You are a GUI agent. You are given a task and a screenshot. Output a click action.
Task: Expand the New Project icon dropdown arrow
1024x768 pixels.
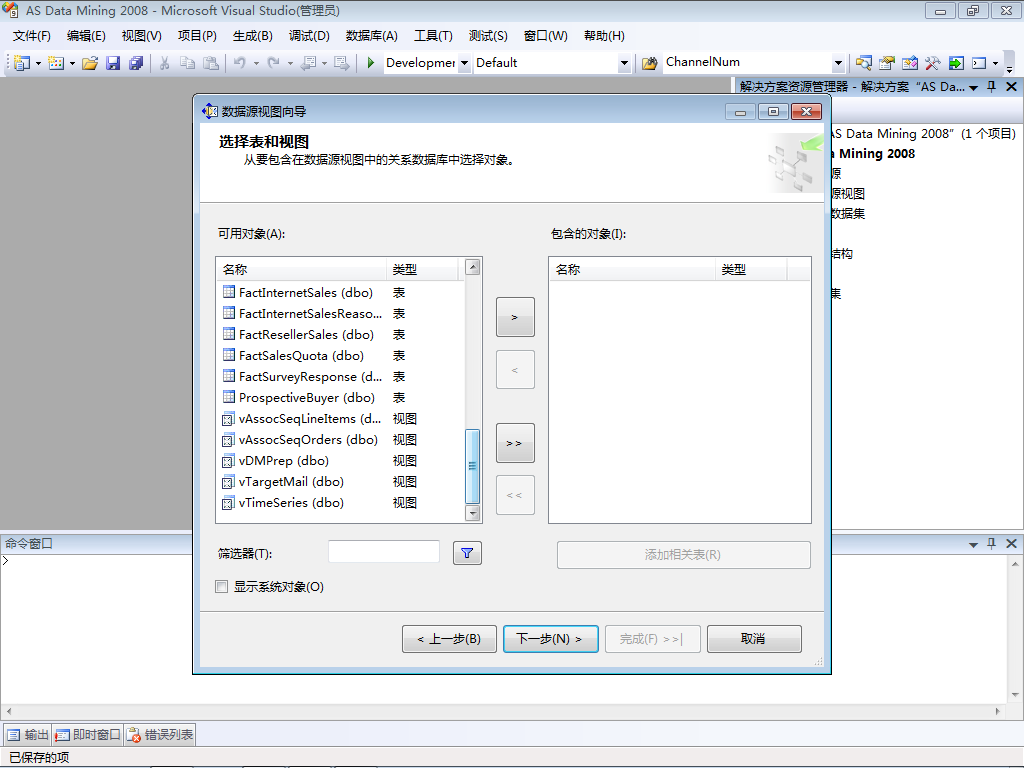[38, 63]
